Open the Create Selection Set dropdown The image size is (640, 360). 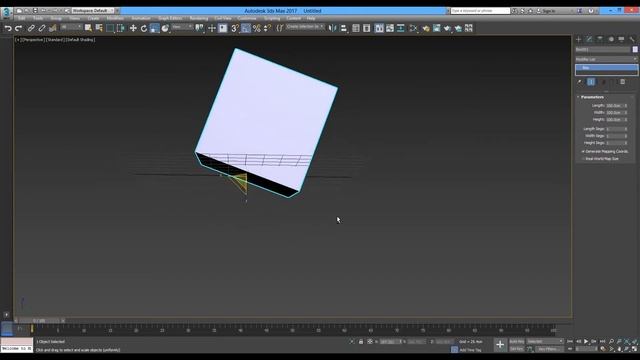(x=305, y=27)
